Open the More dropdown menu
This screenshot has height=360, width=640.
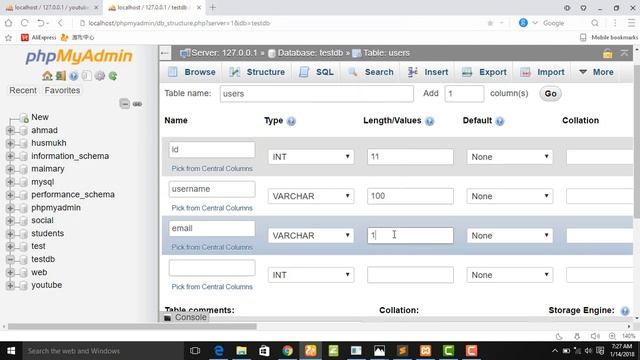click(x=596, y=72)
